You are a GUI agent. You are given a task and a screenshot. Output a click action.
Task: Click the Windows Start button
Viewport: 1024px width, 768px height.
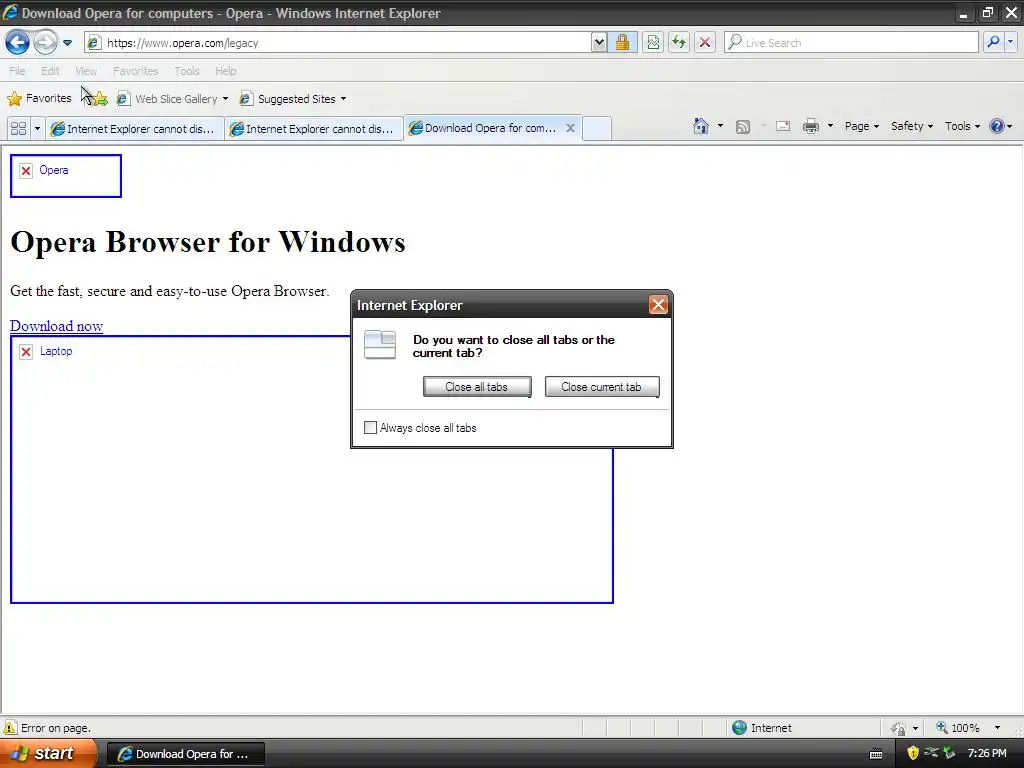point(48,753)
